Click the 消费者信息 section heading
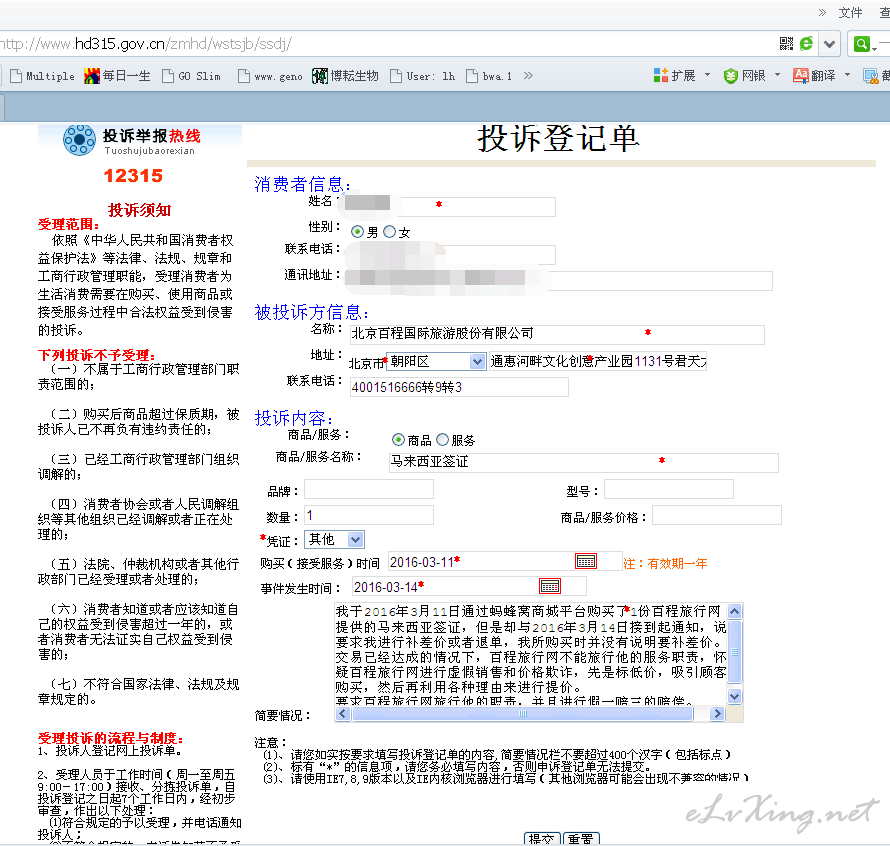This screenshot has width=890, height=846. pyautogui.click(x=303, y=184)
